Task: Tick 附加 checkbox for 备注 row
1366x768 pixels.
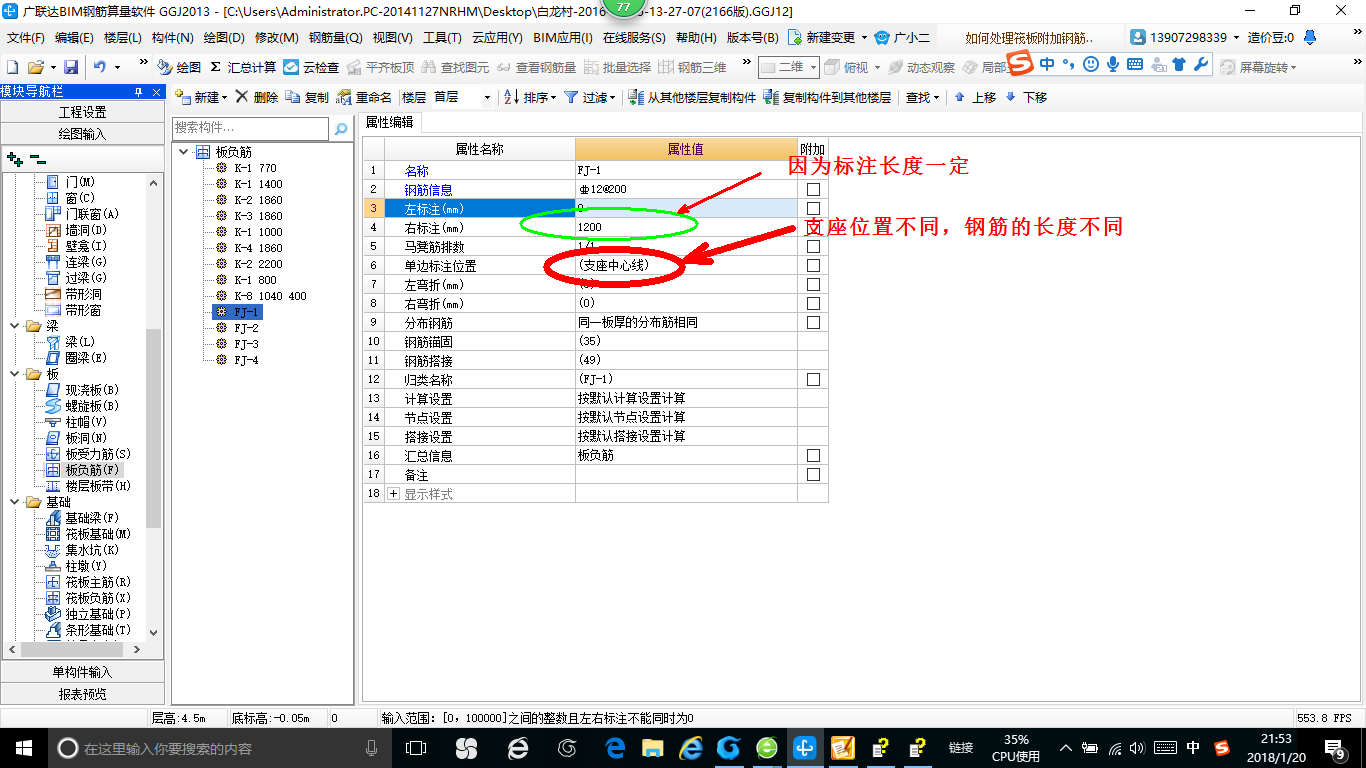Action: pos(813,475)
